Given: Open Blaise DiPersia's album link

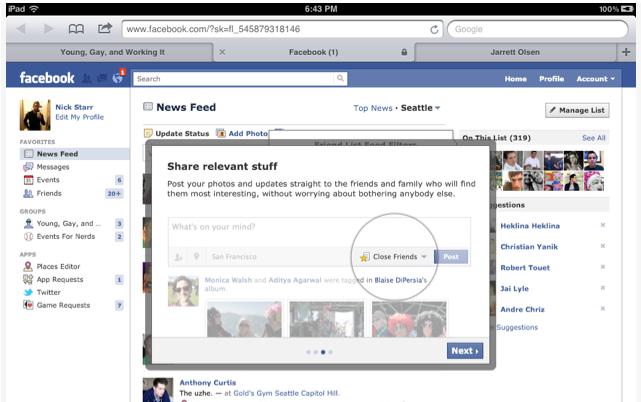Looking at the screenshot, I should click(x=400, y=280).
